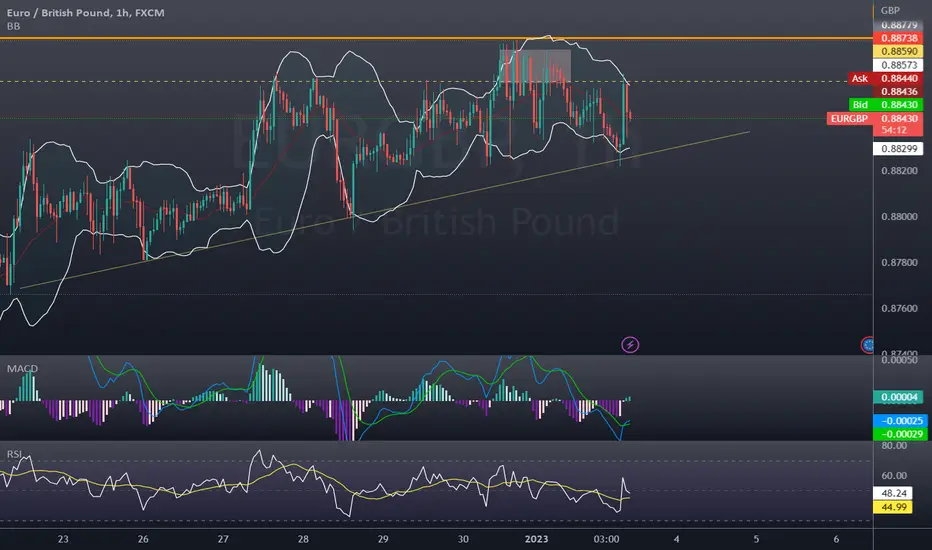Viewport: 932px width, 550px height.
Task: Click the 0.87800 price axis label
Action: pyautogui.click(x=899, y=262)
